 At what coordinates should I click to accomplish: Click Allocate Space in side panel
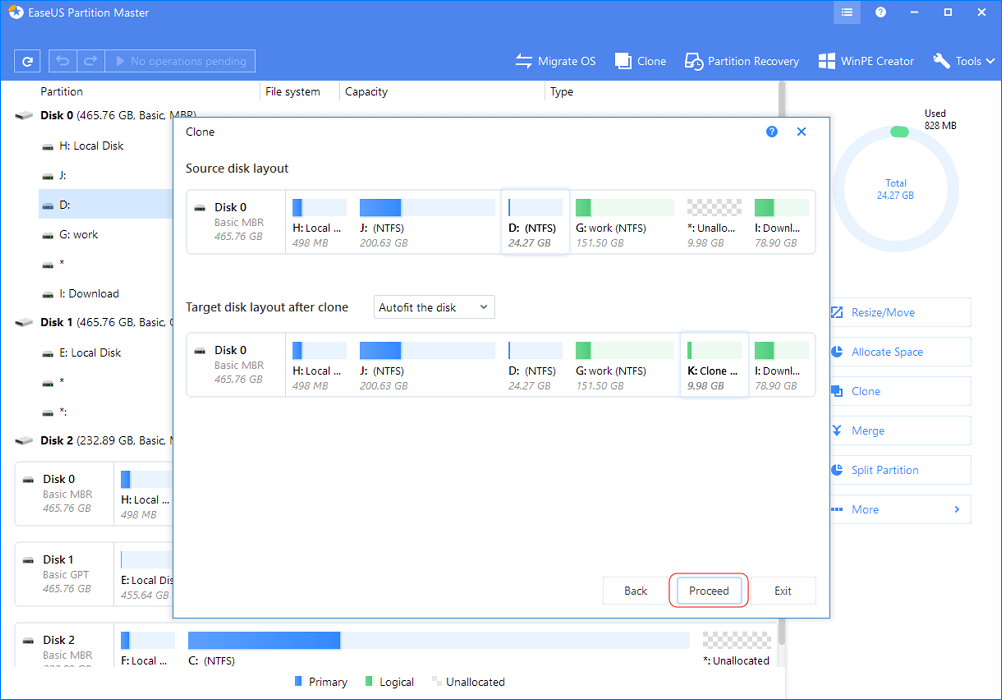901,352
